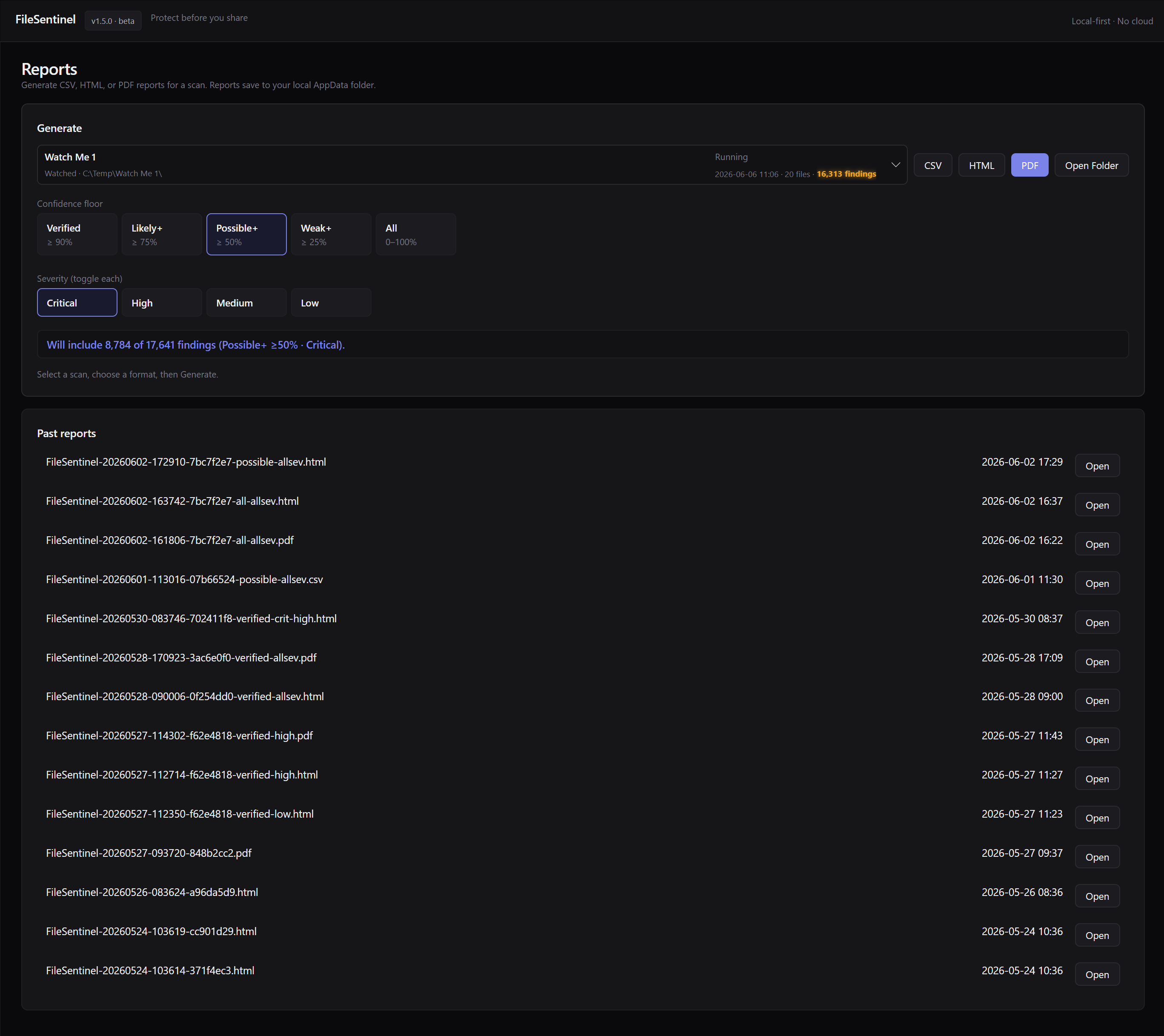This screenshot has width=1164, height=1036.
Task: Select filename FileSentinel-20260524-103619-cc901d29.html
Action: [152, 931]
